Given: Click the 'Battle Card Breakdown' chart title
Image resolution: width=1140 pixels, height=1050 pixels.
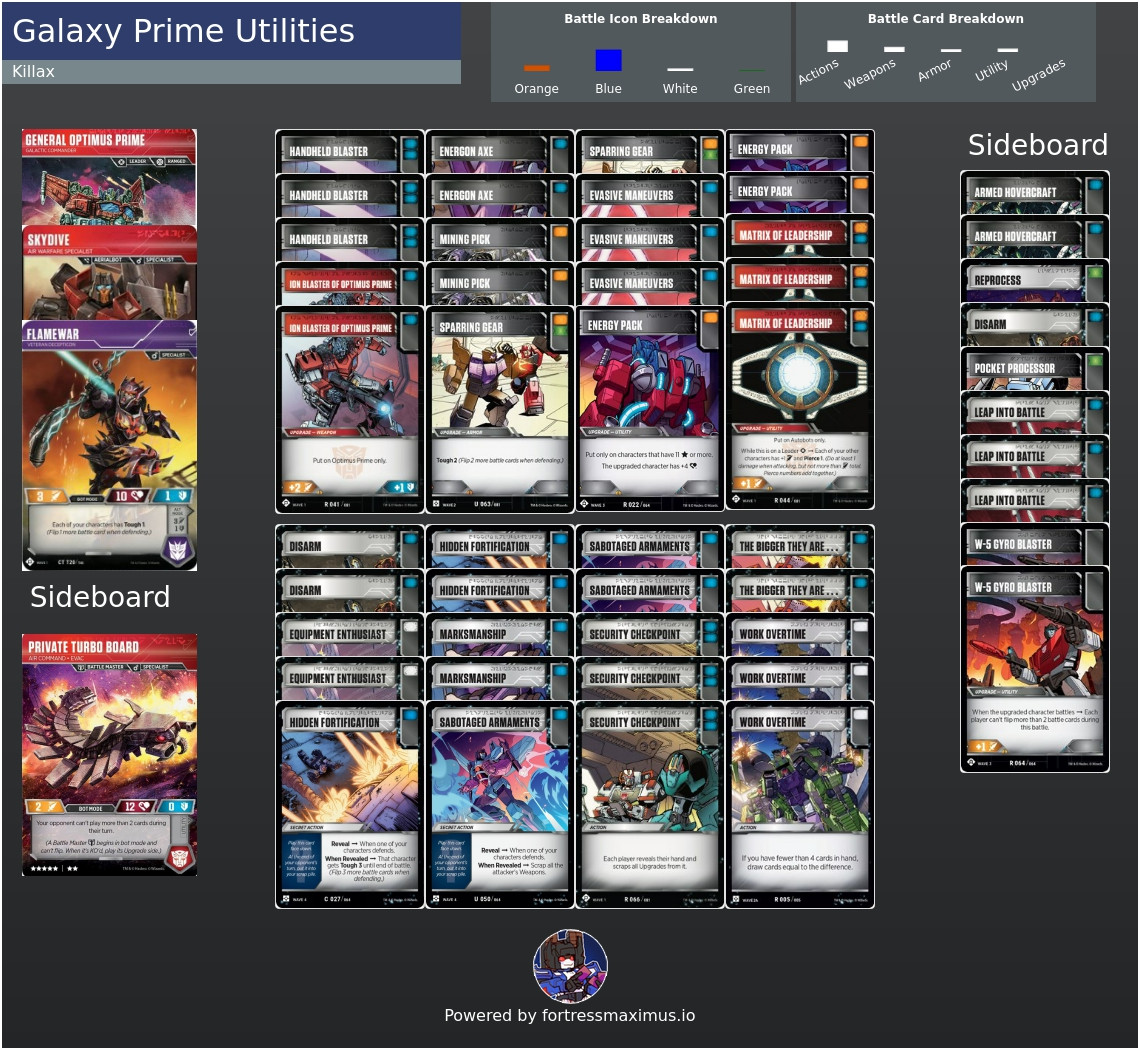Looking at the screenshot, I should point(945,19).
